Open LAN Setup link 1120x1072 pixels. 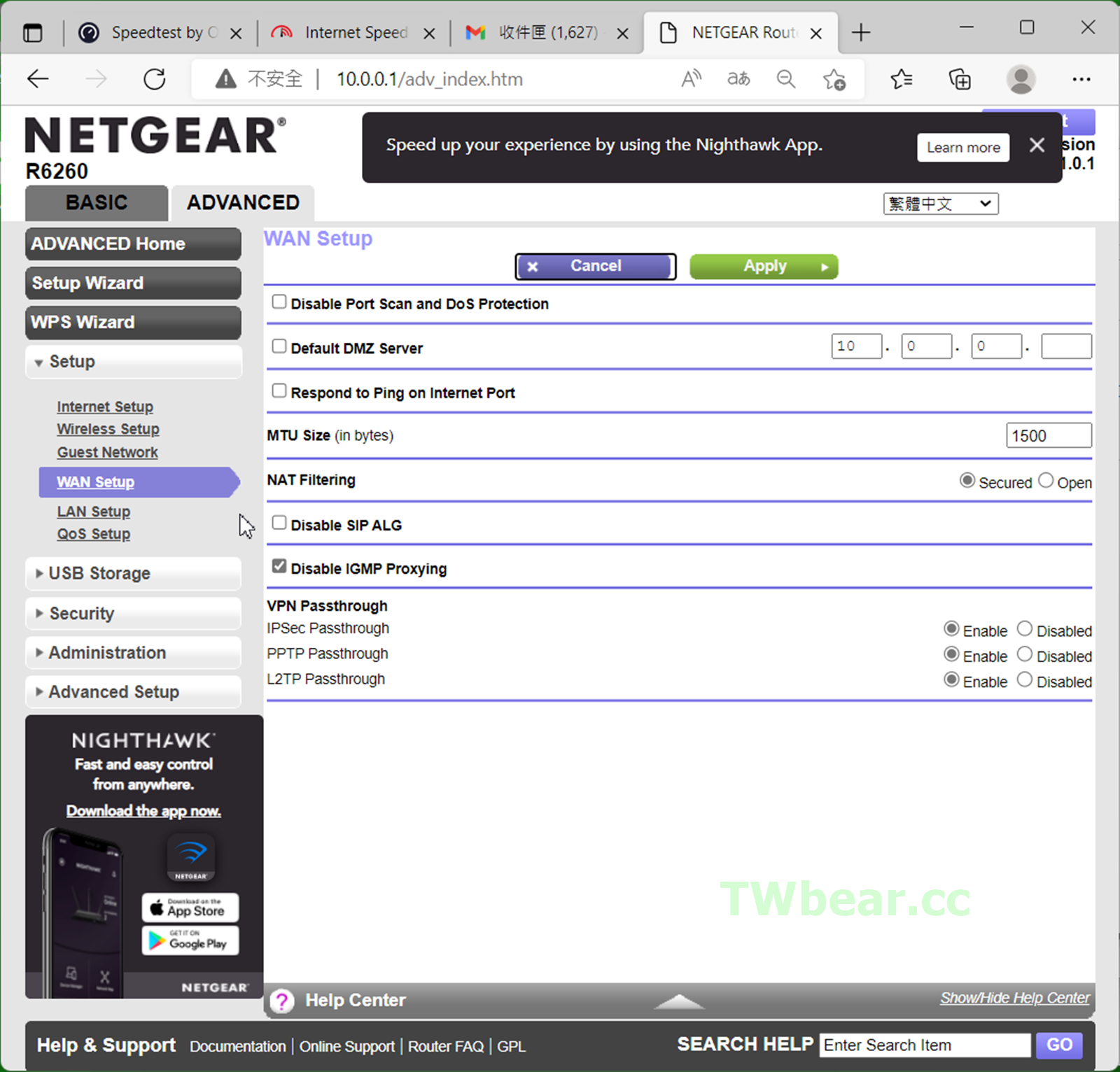click(x=93, y=512)
